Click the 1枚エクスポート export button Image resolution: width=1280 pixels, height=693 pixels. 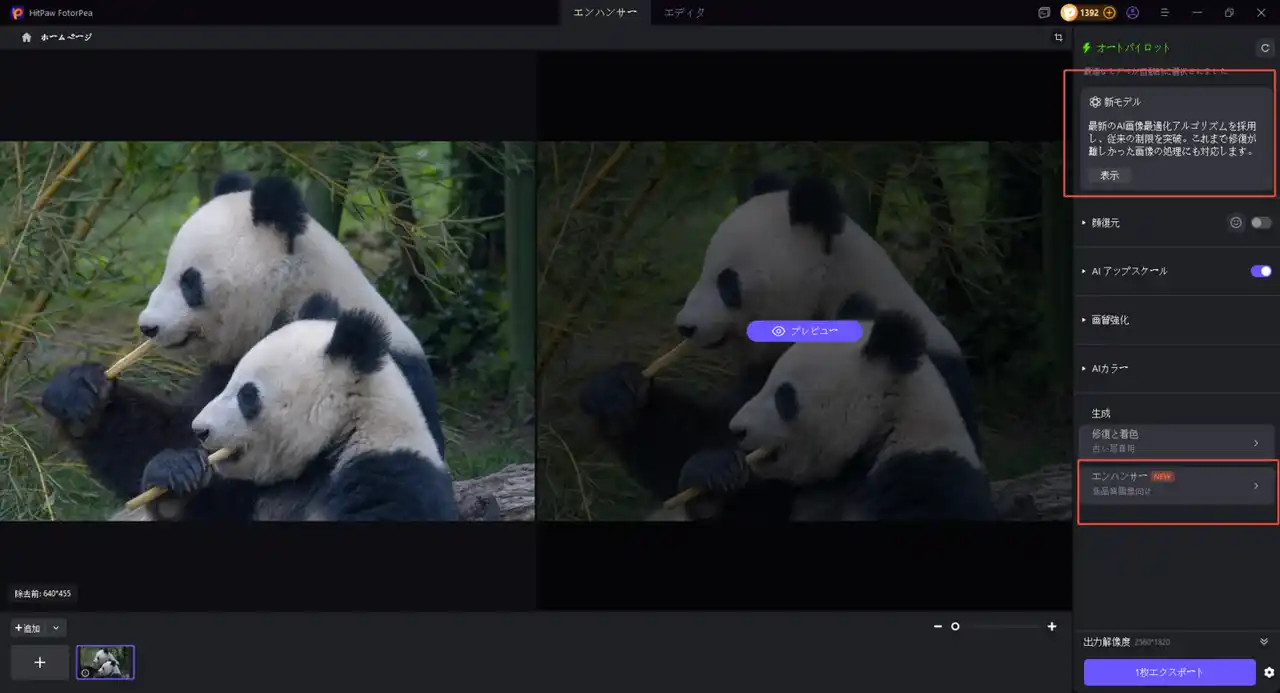coord(1169,672)
